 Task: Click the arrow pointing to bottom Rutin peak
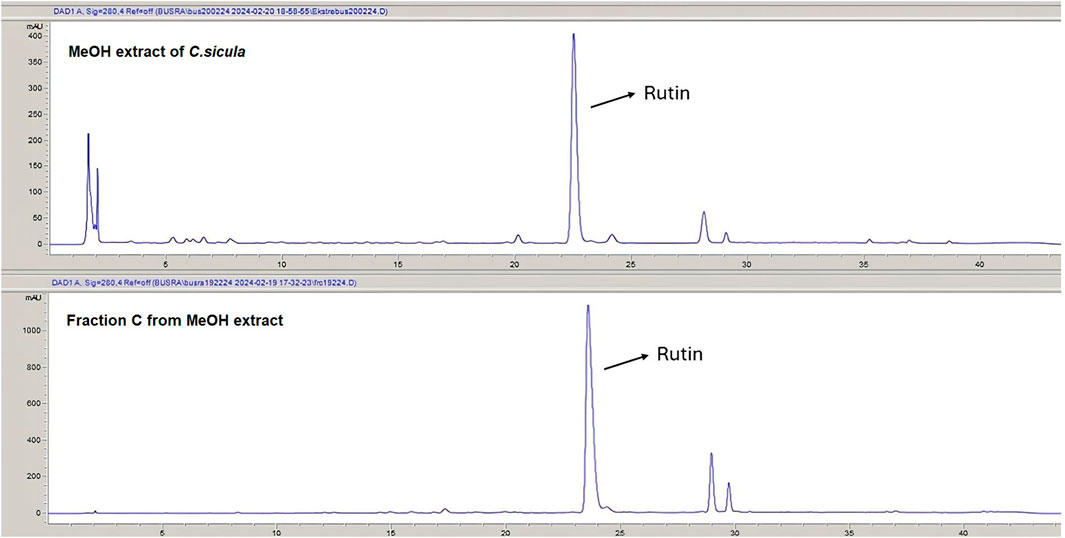point(626,361)
